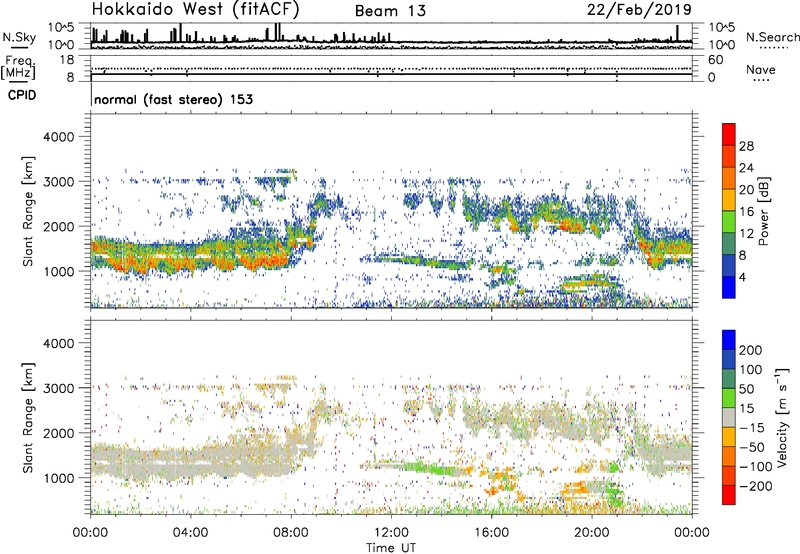Click '1000' tick on power panel axis
The image size is (800, 554).
coord(58,271)
